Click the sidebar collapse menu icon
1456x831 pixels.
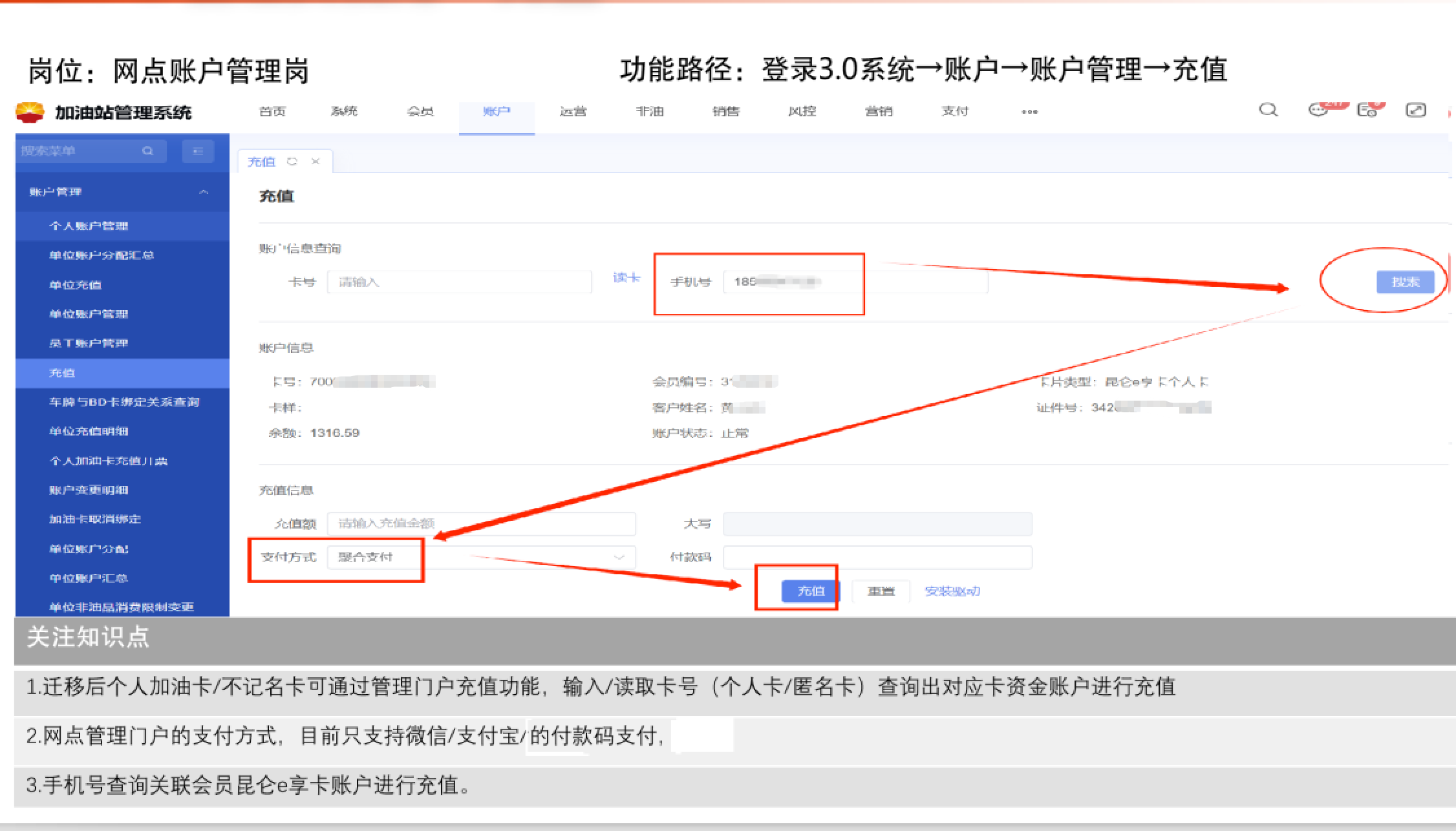coord(198,151)
